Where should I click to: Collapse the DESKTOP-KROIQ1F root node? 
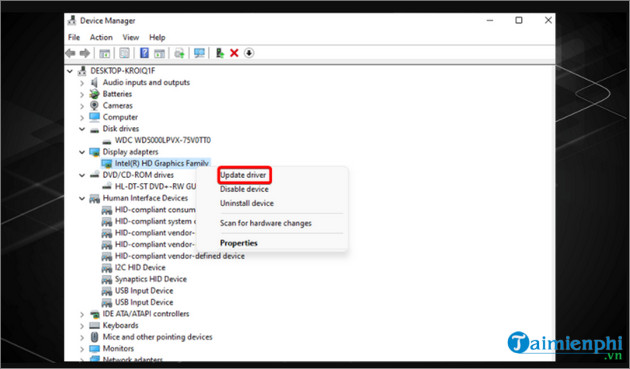[x=70, y=71]
